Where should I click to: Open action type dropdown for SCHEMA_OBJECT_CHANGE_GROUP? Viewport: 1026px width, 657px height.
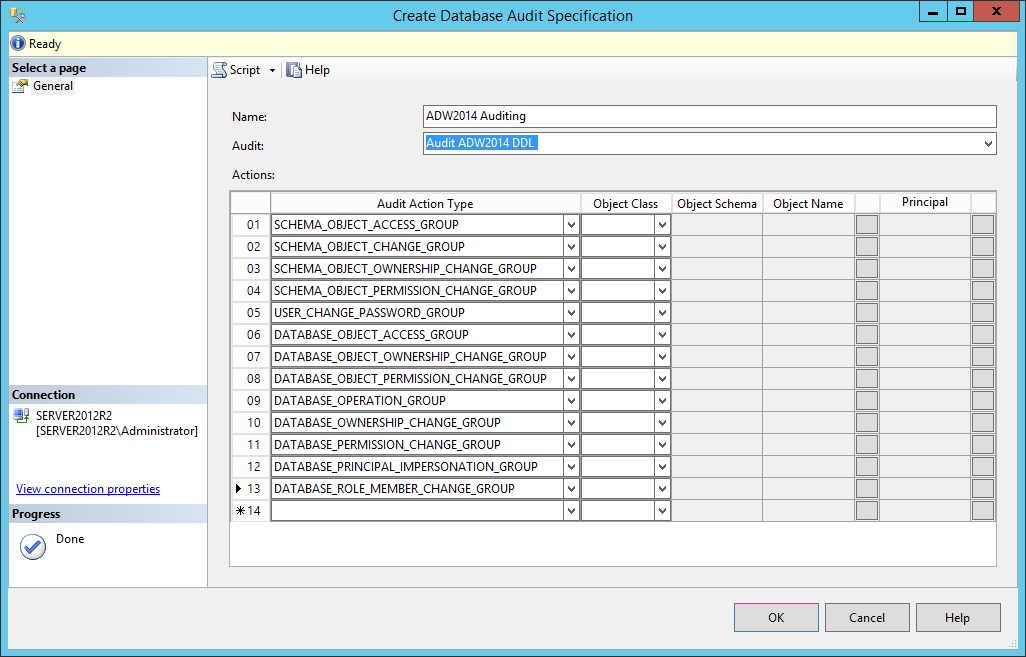coord(571,247)
